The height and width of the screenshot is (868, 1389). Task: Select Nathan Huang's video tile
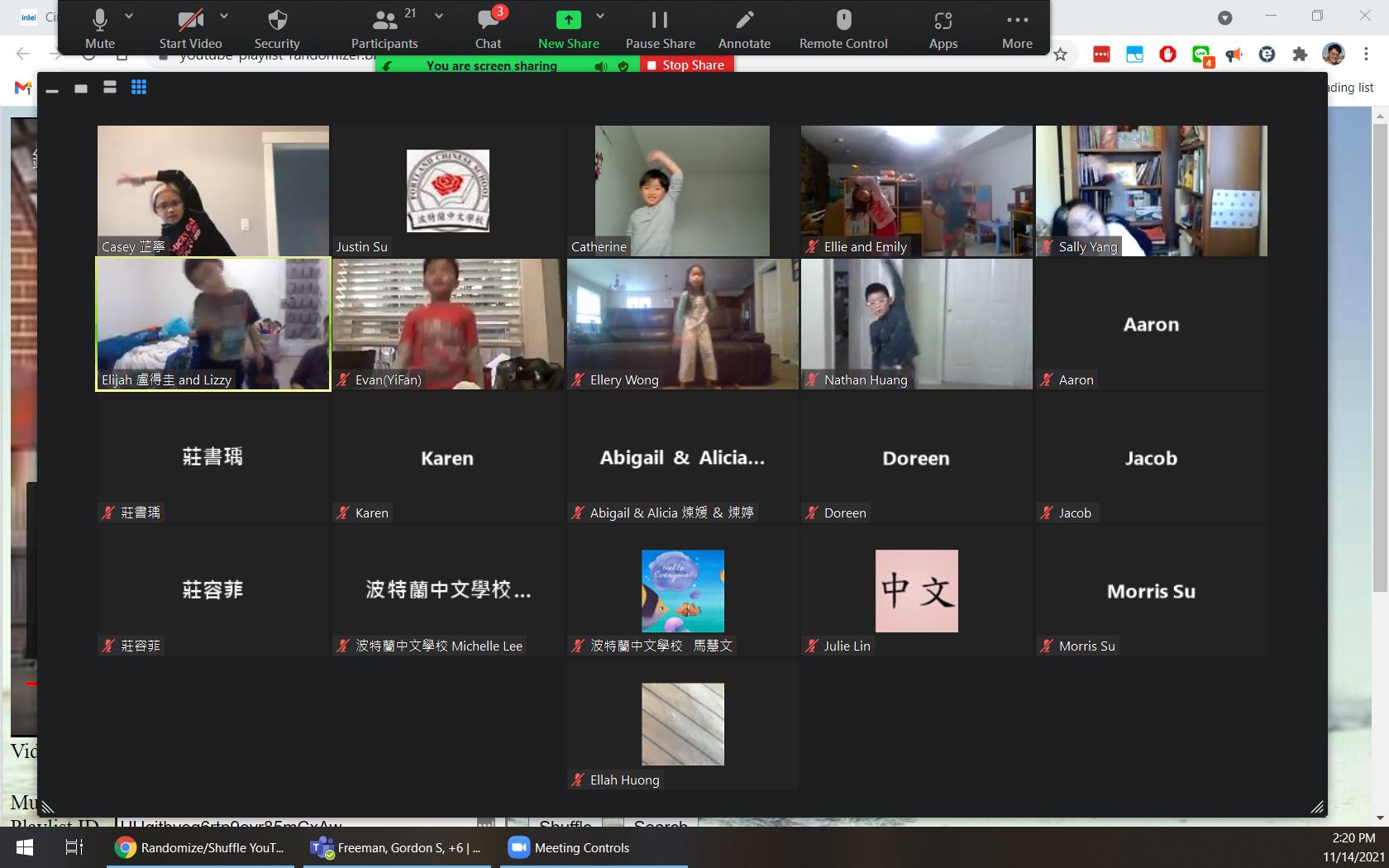pos(916,324)
